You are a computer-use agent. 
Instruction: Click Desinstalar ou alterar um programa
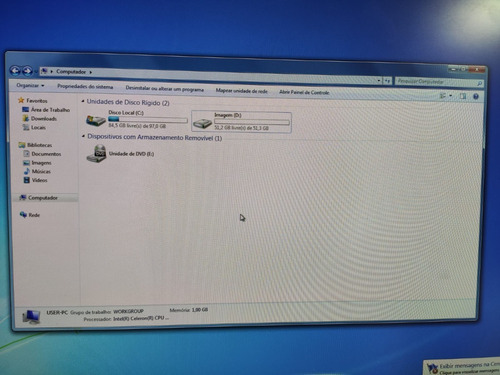click(165, 89)
